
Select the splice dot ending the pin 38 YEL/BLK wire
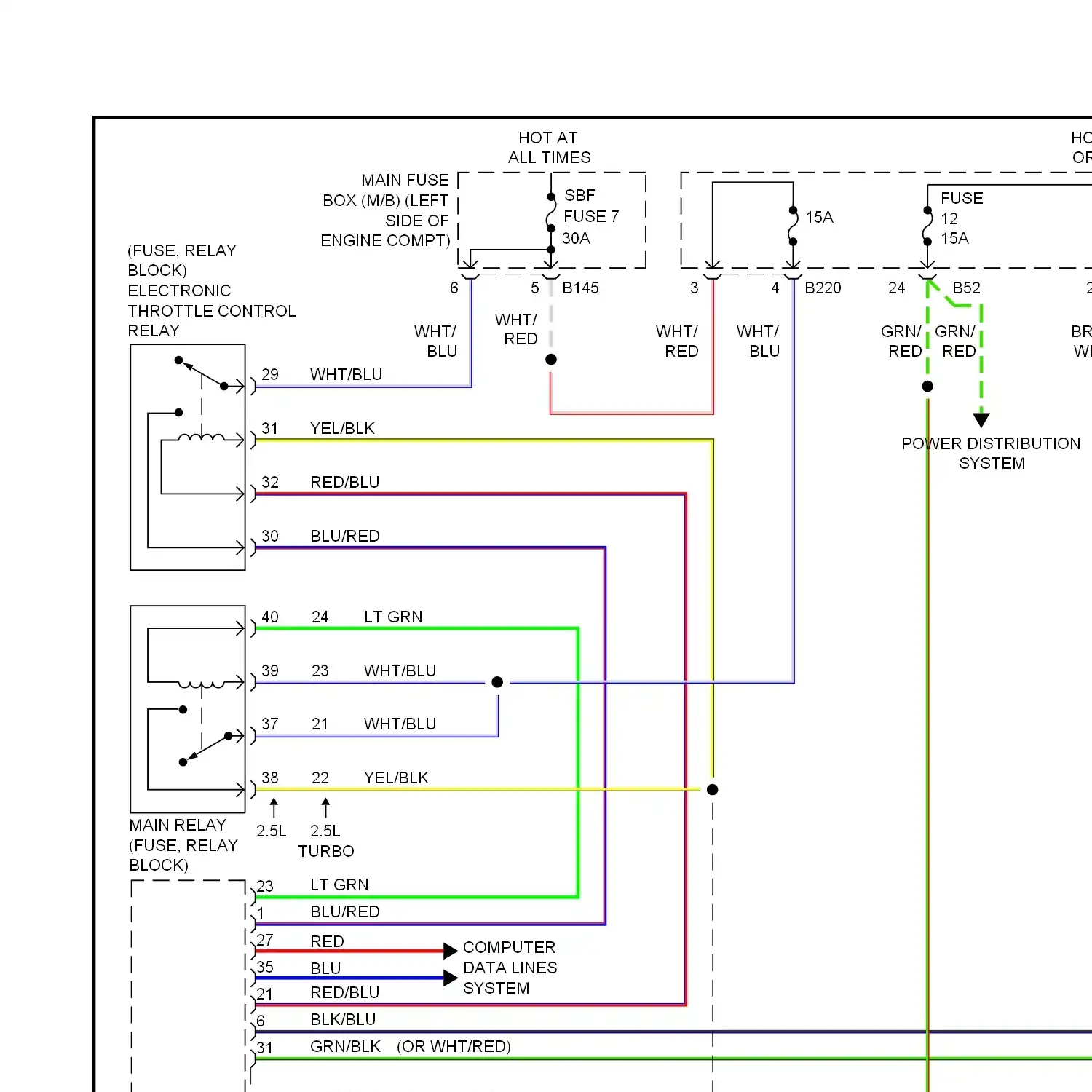click(x=713, y=790)
